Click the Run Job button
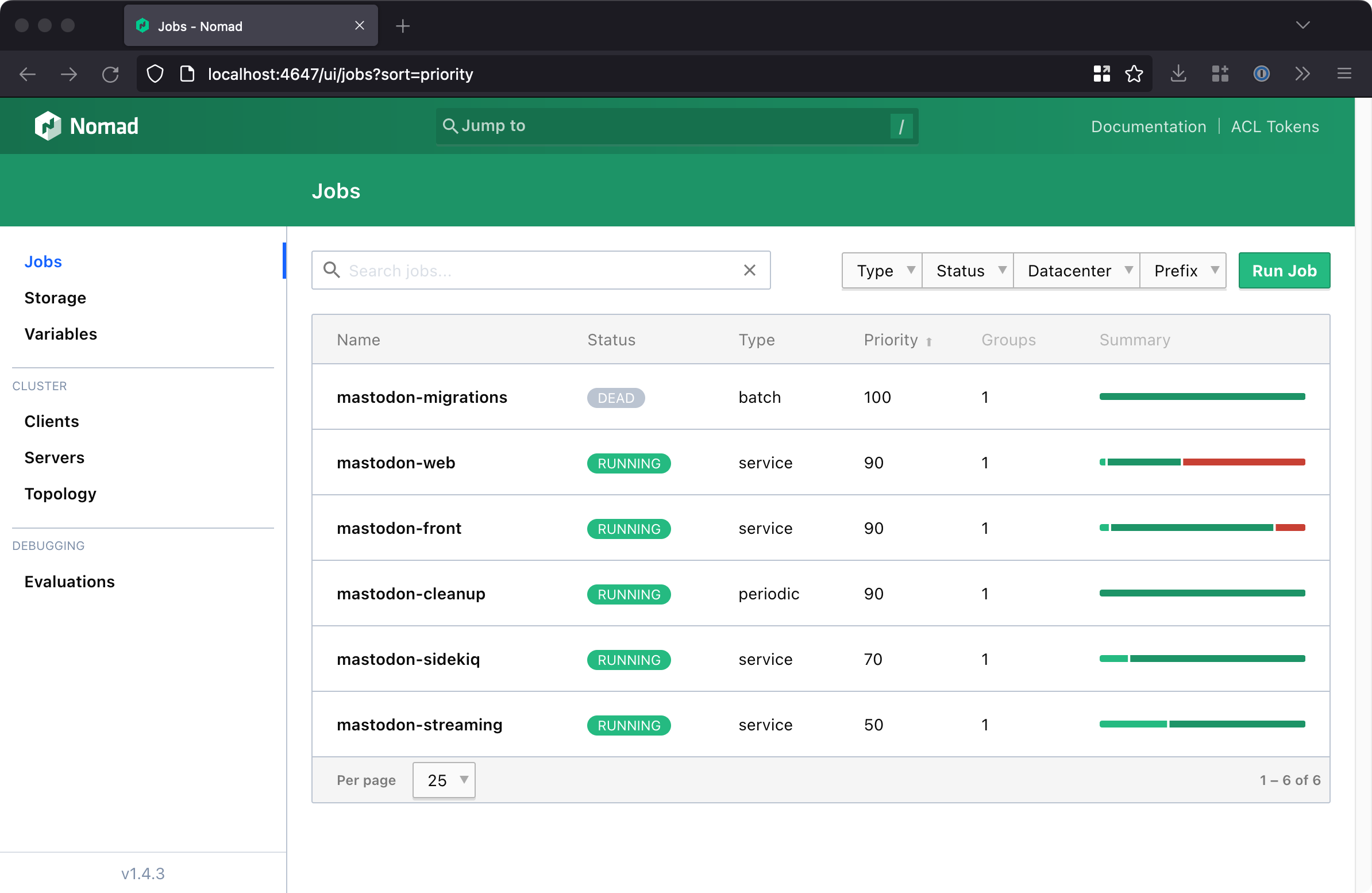 [x=1284, y=270]
